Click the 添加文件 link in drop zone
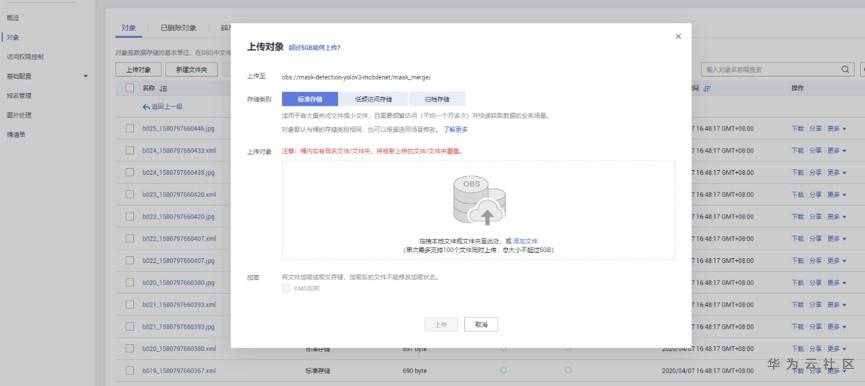 click(x=525, y=242)
